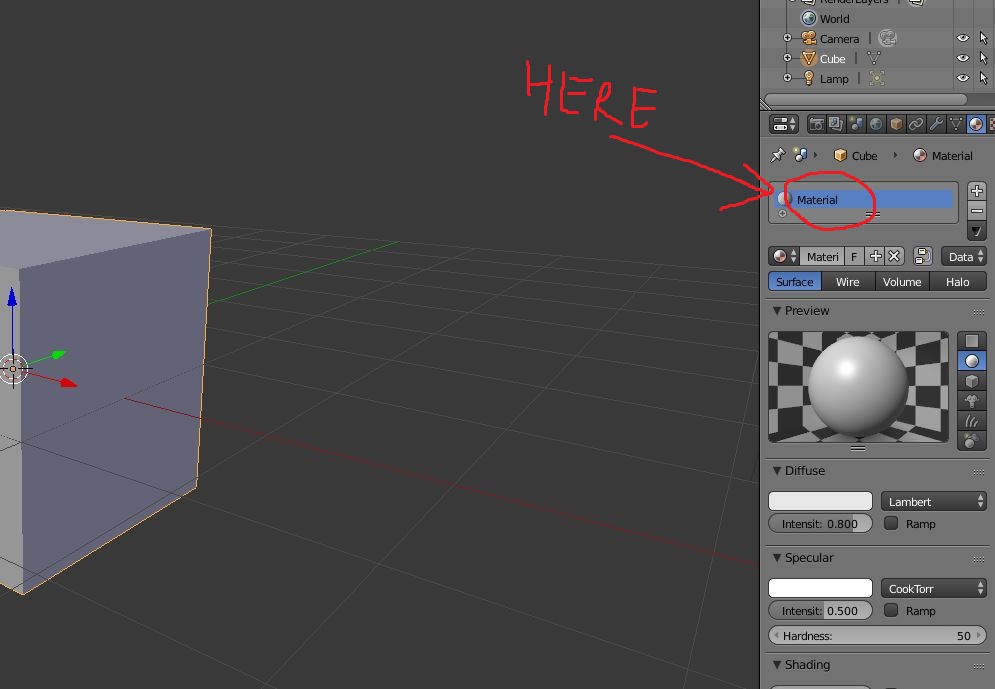
Task: Collapse the Diffuse panel
Action: point(777,471)
